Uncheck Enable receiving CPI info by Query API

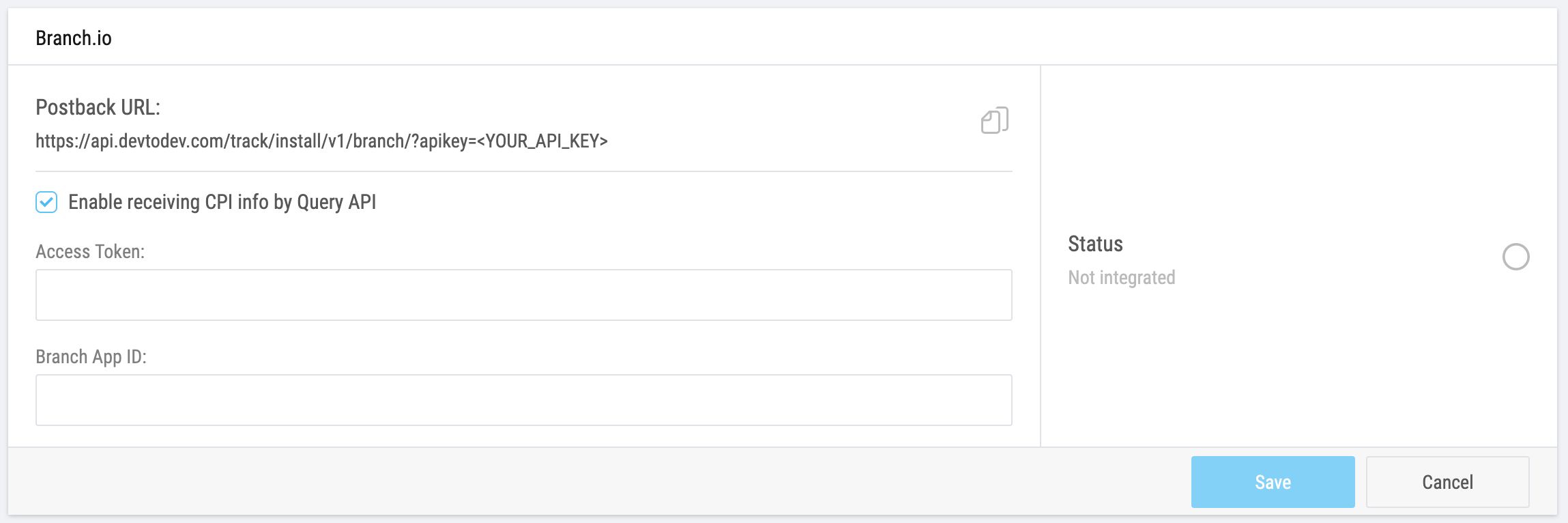(x=46, y=202)
